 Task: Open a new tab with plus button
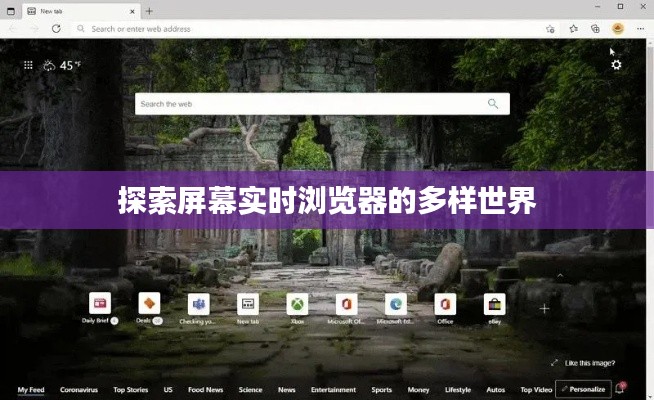[150, 11]
